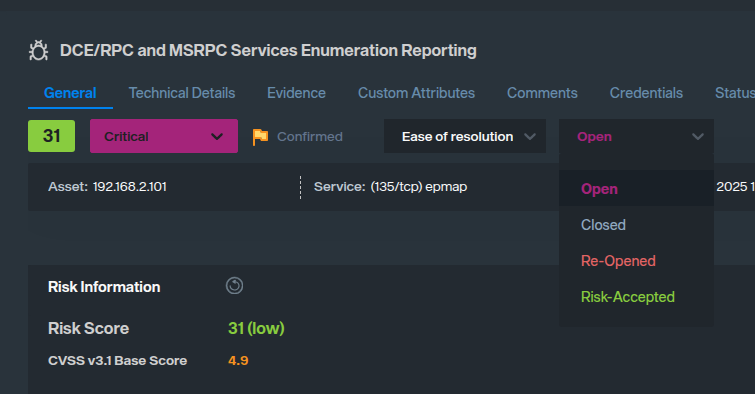Go to the Credentials tab
This screenshot has width=755, height=394.
coord(646,93)
